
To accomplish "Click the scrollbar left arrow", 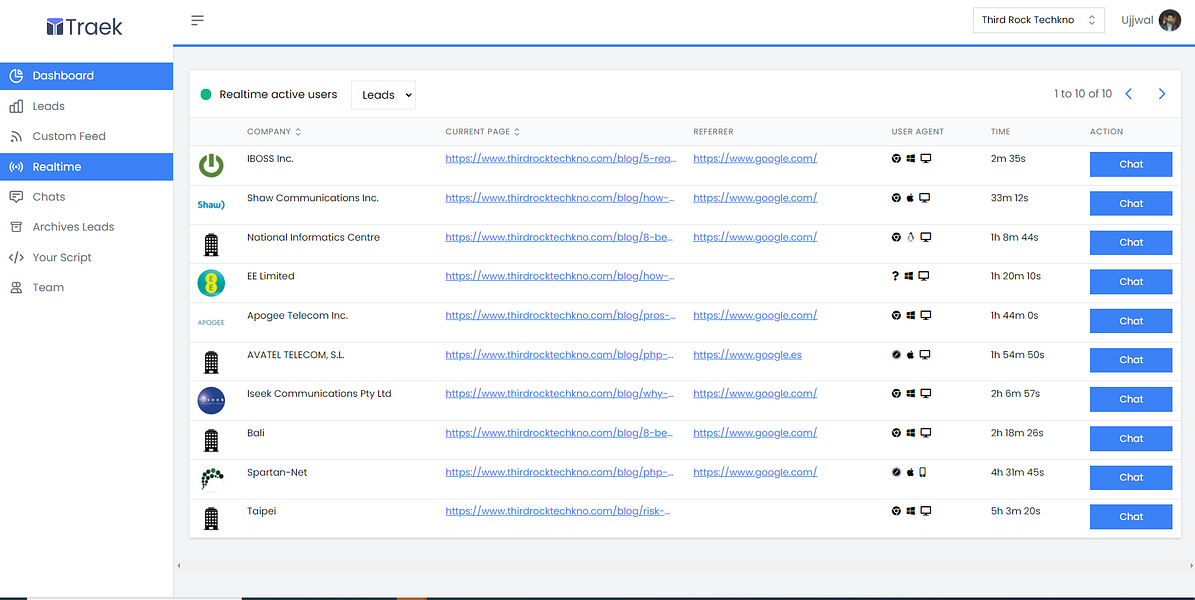I will pyautogui.click(x=178, y=566).
